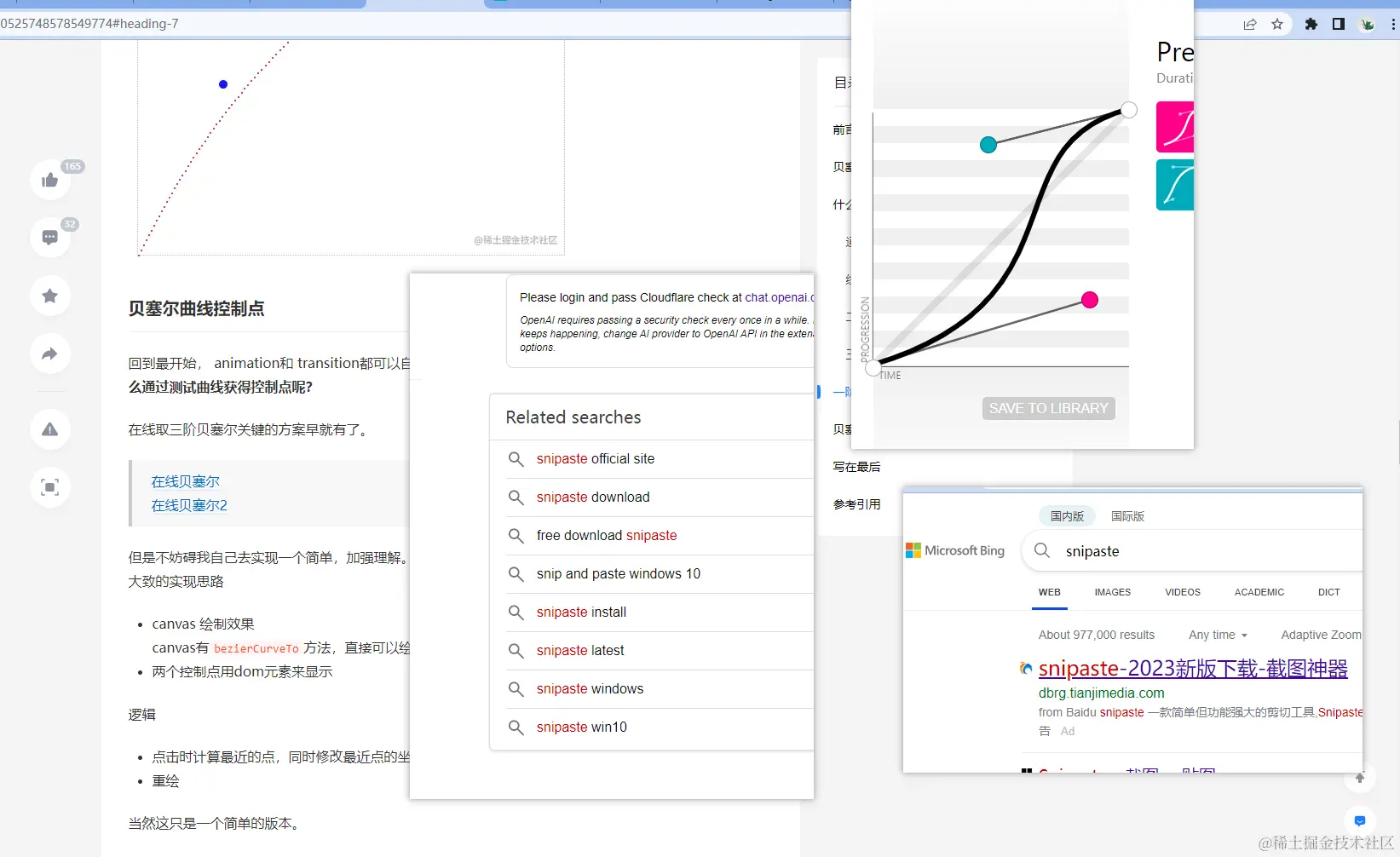The width and height of the screenshot is (1400, 857).
Task: Switch to the IMAGES tab in Bing
Action: click(1112, 592)
